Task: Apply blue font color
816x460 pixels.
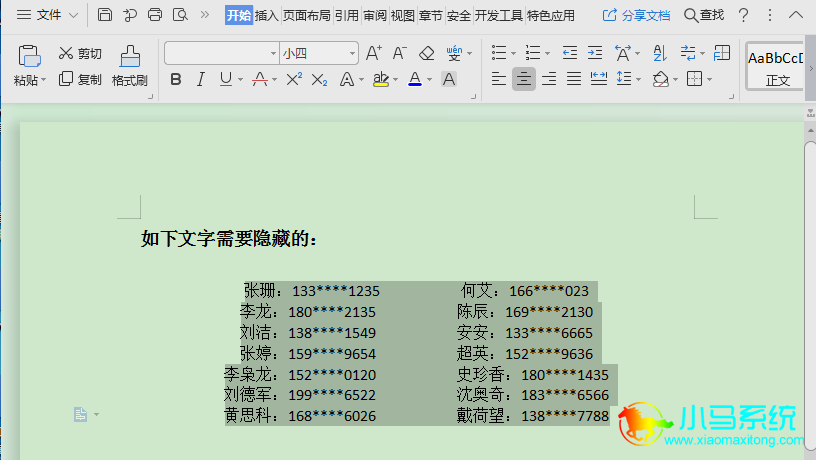Action: click(415, 79)
